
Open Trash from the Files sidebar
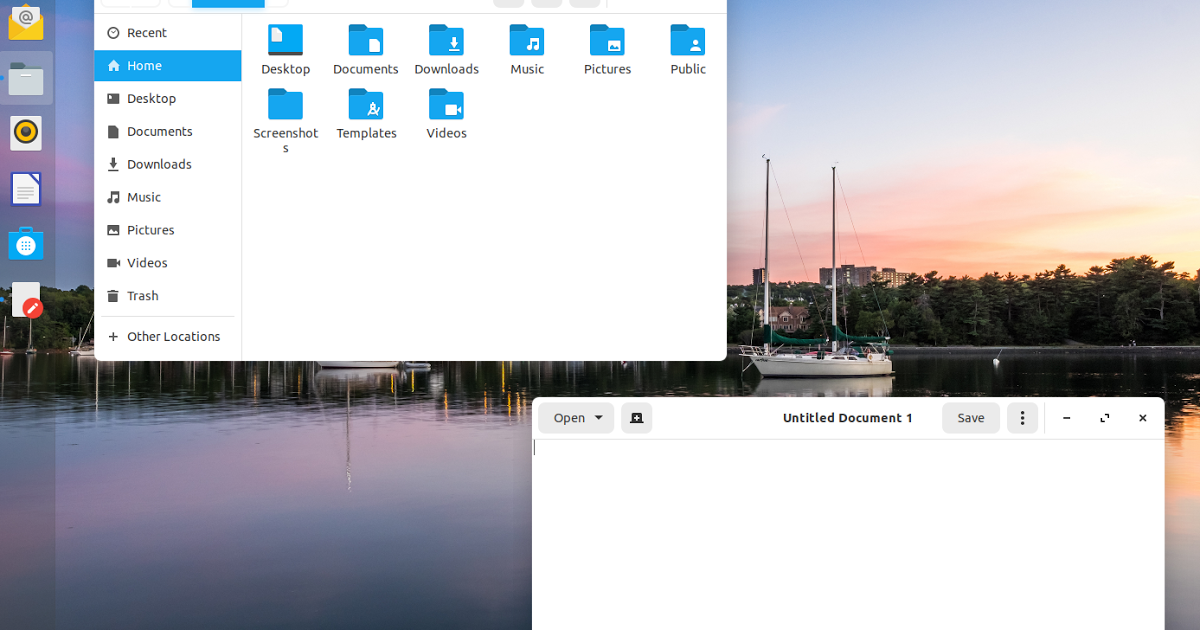point(143,295)
